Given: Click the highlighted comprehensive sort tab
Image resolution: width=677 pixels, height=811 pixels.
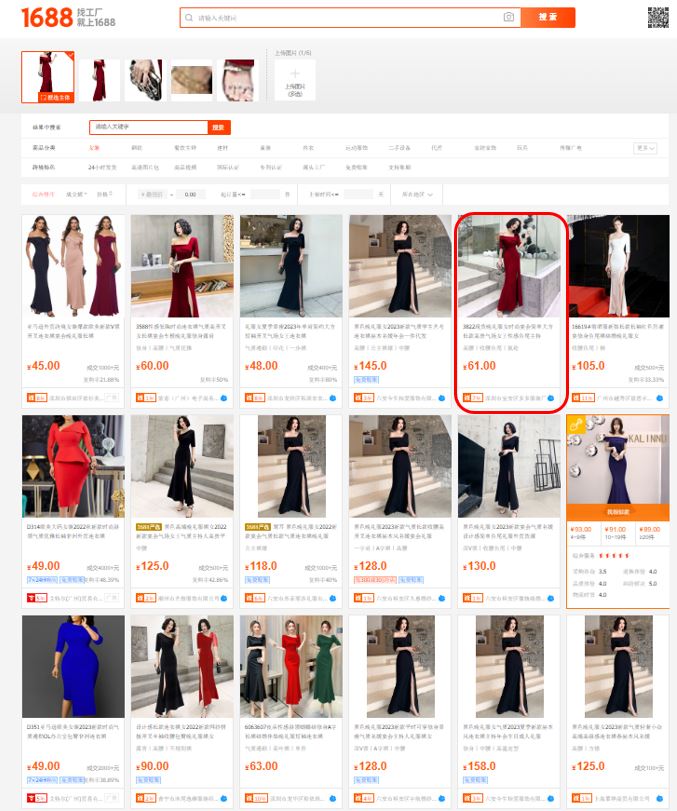Looking at the screenshot, I should point(43,194).
